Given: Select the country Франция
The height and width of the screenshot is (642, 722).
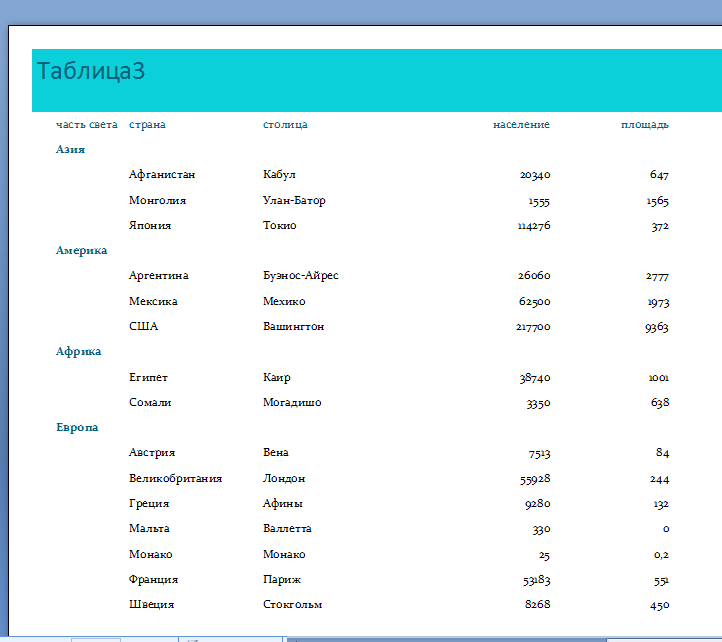Looking at the screenshot, I should tap(153, 580).
